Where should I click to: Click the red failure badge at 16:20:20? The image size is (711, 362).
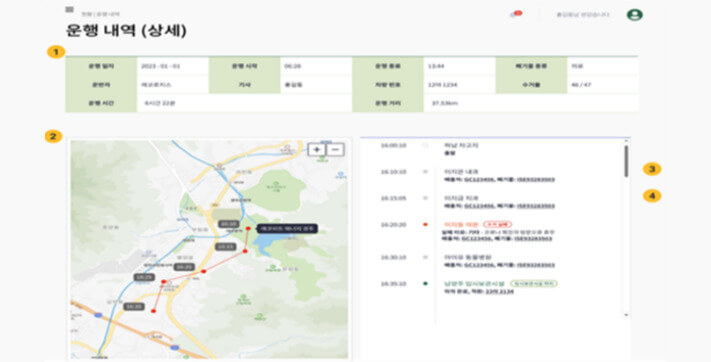(x=497, y=225)
